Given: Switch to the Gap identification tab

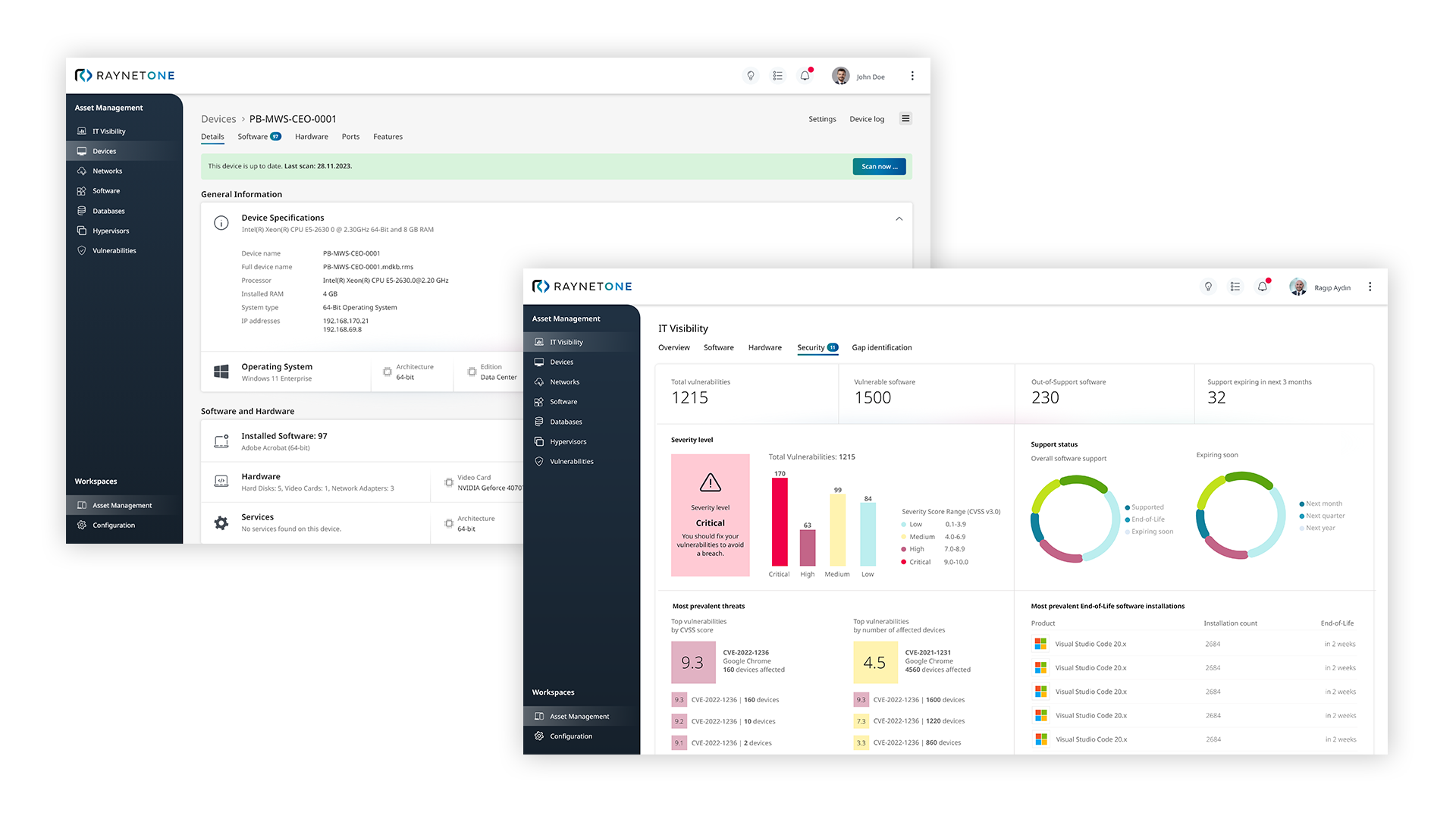Looking at the screenshot, I should coord(881,347).
